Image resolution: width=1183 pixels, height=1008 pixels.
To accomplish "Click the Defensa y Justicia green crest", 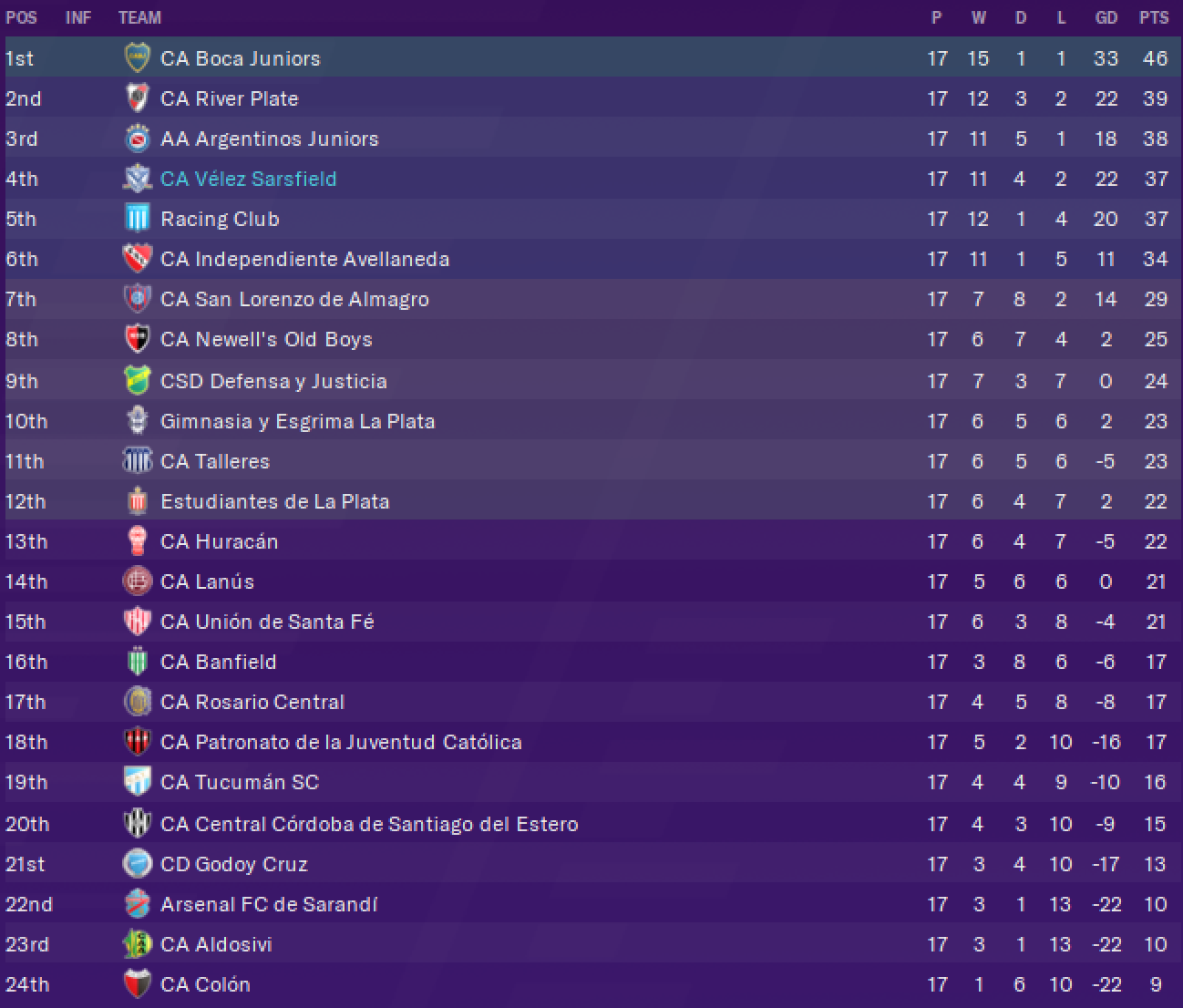I will click(137, 381).
